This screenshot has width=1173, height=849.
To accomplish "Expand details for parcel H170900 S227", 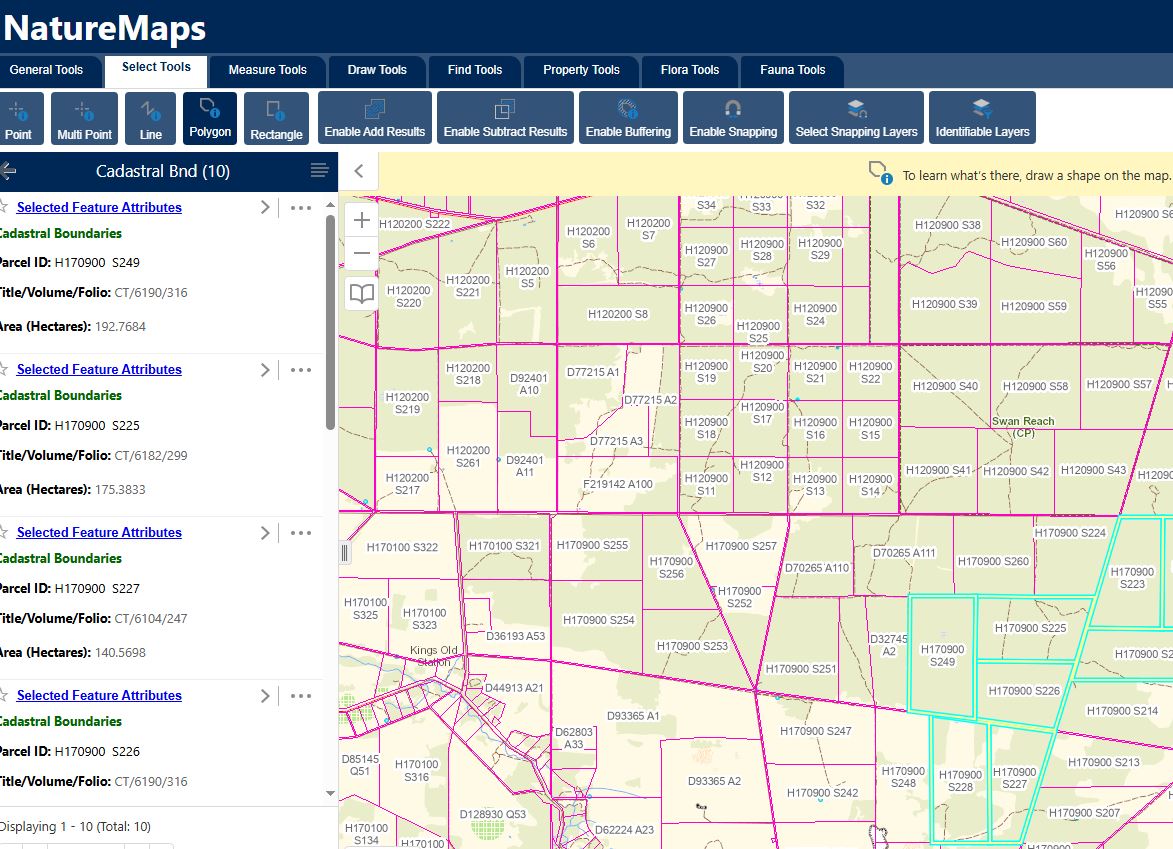I will tap(265, 533).
